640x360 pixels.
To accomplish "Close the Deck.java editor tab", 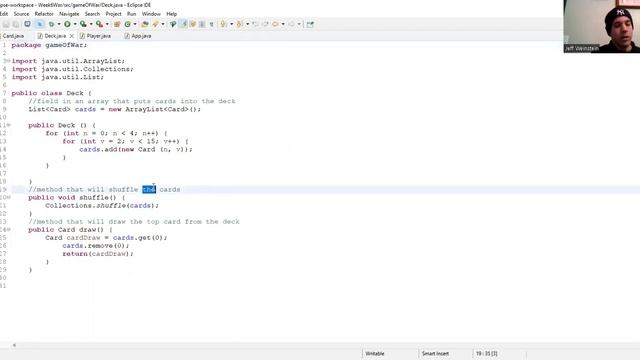I will pyautogui.click(x=72, y=36).
